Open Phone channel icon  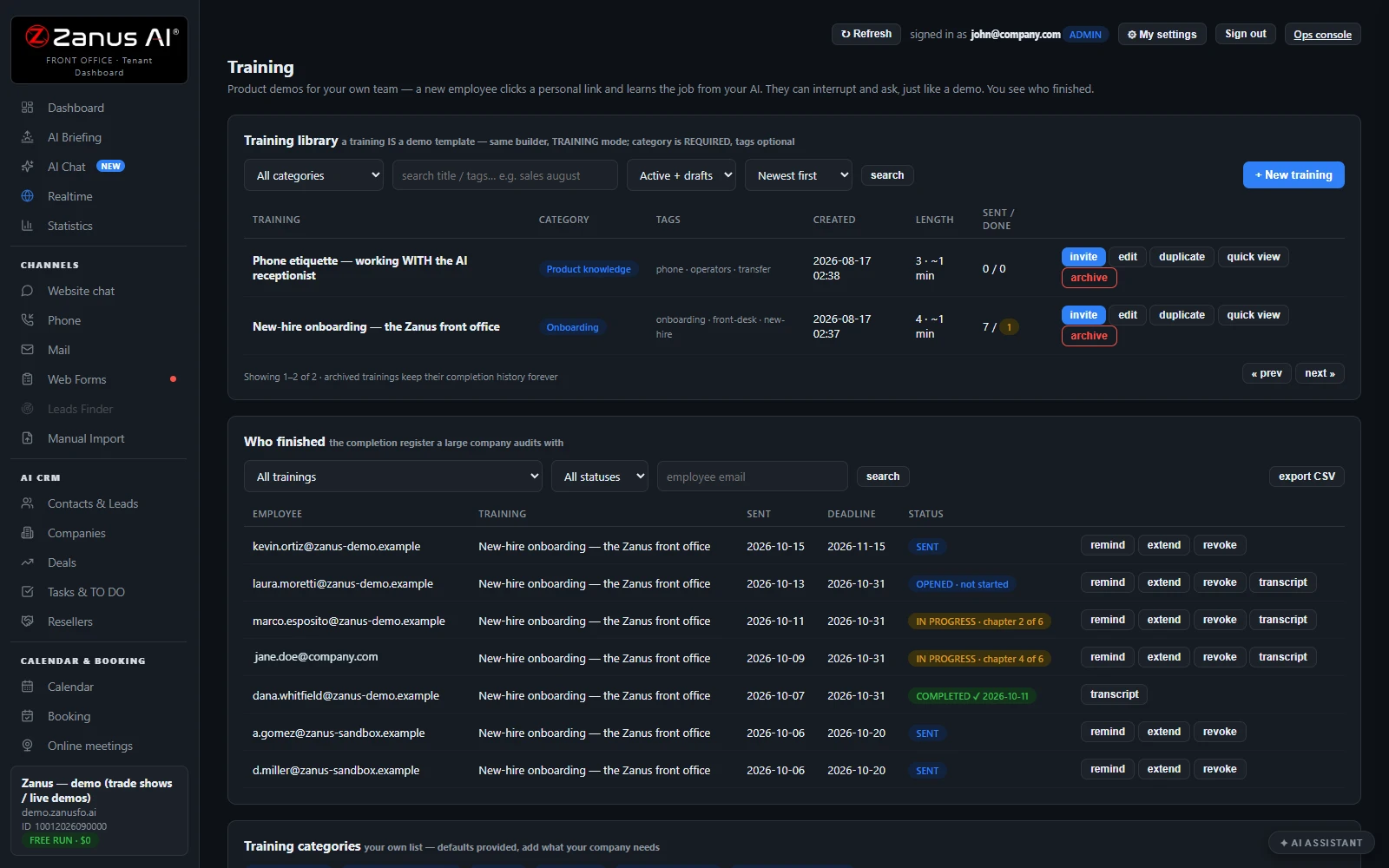pyautogui.click(x=27, y=320)
